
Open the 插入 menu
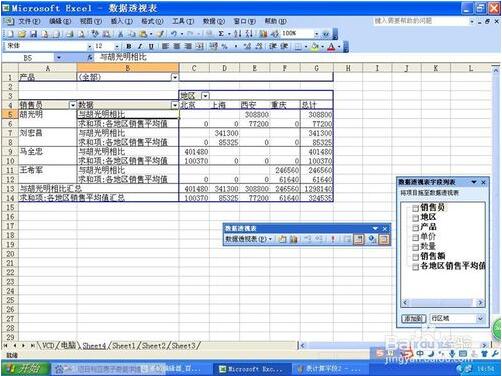click(121, 21)
